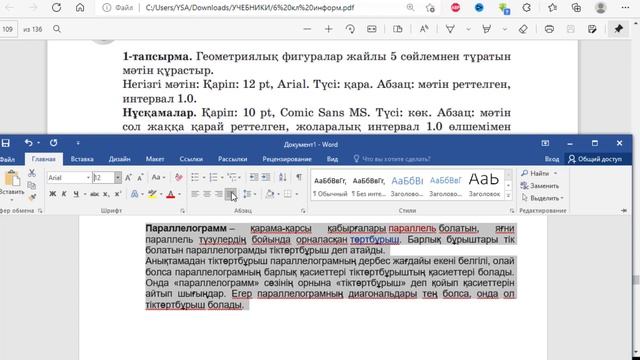Open the Файл menu in Word
Screen dimensions: 640x360
coord(8,159)
